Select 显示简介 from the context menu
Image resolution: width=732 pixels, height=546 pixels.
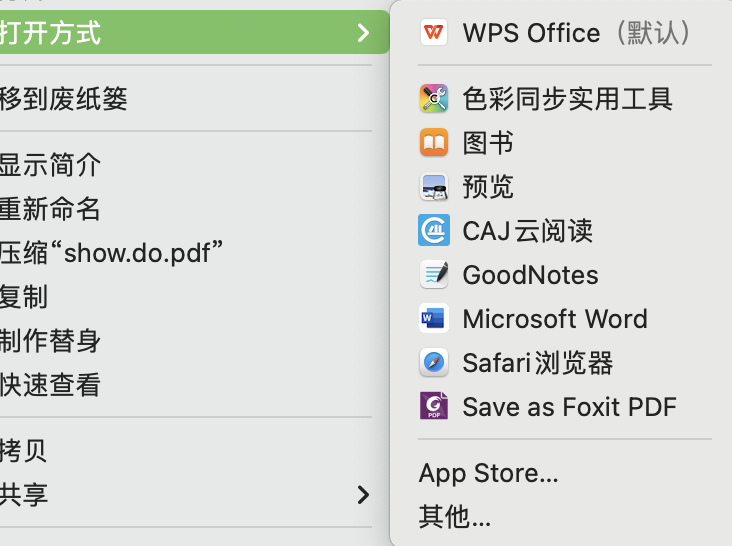[x=51, y=165]
